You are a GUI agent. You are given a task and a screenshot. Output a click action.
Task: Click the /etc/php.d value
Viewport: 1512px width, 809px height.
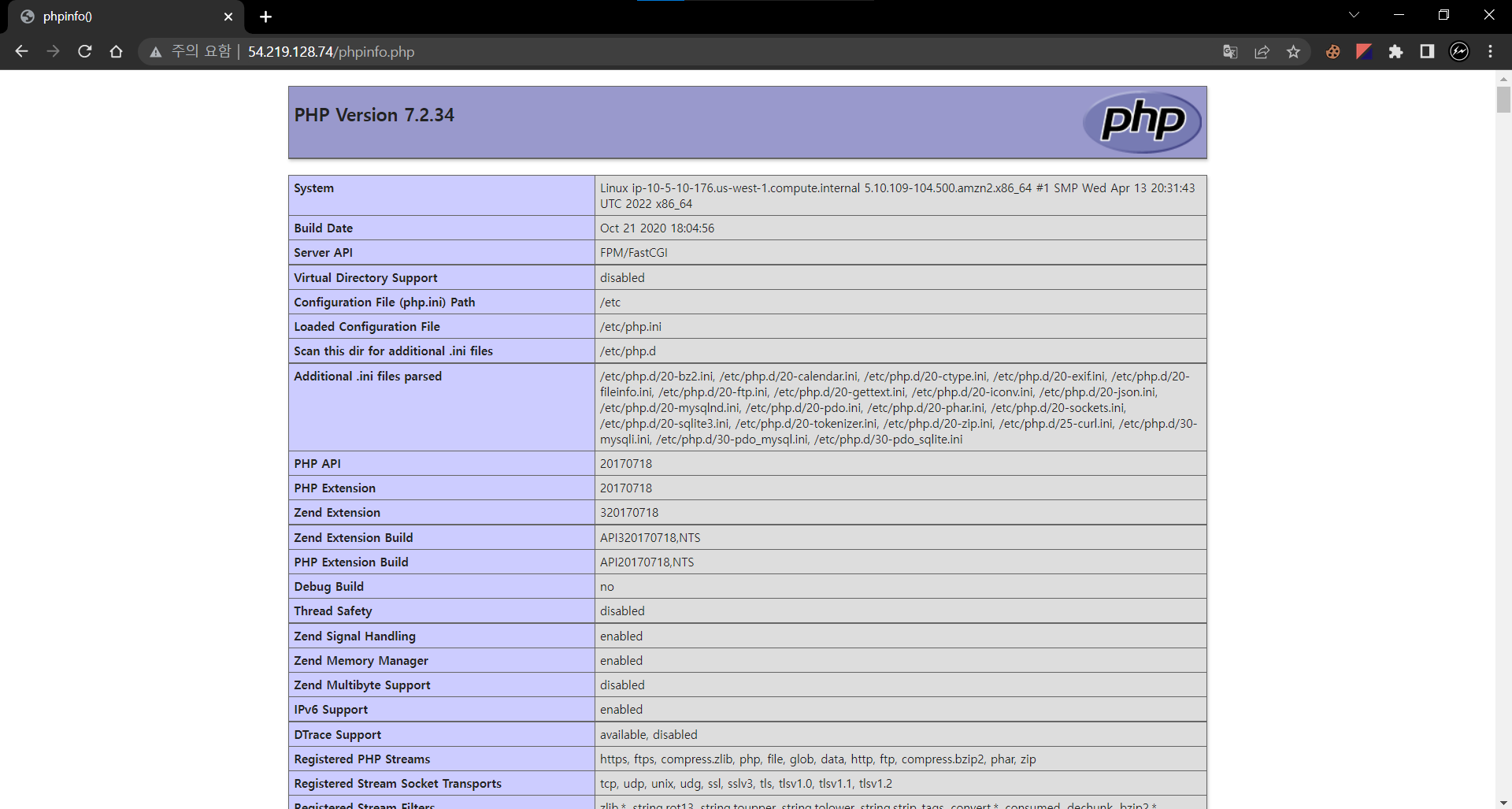[628, 351]
